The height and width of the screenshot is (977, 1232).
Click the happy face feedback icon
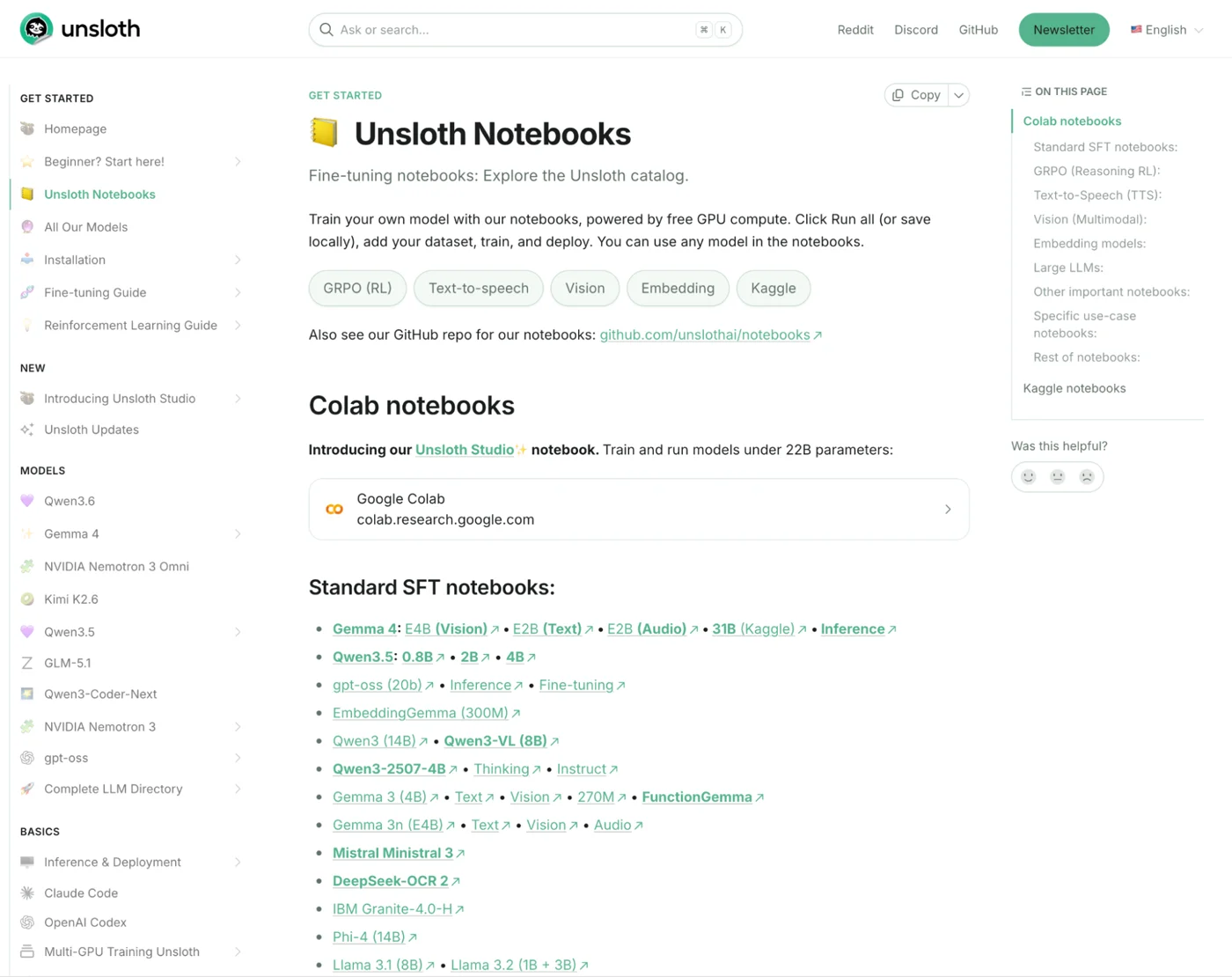(x=1028, y=476)
